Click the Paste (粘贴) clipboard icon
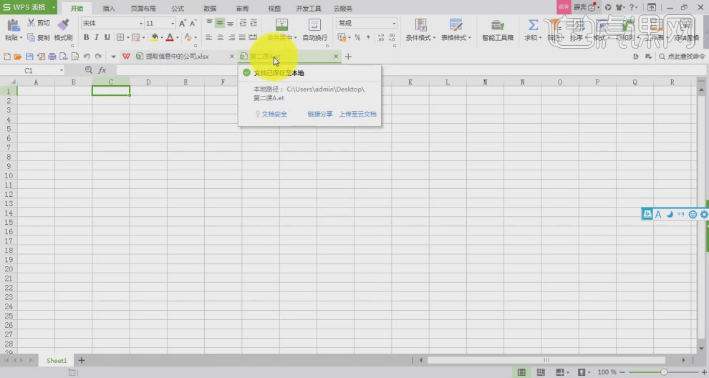This screenshot has width=709, height=378. 14,25
